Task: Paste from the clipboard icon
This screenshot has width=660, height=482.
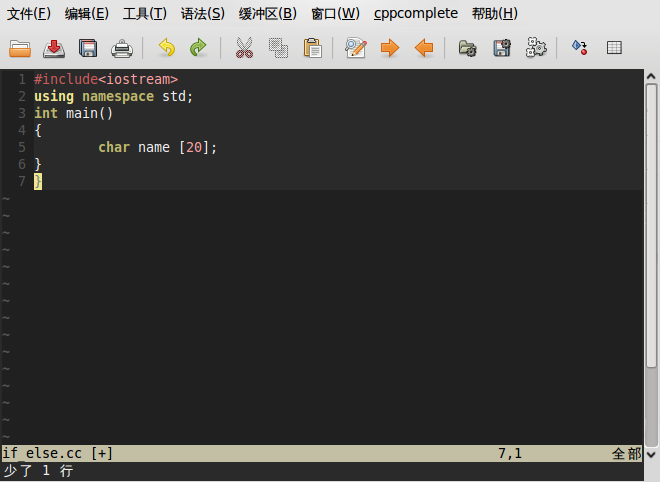Action: [x=312, y=48]
